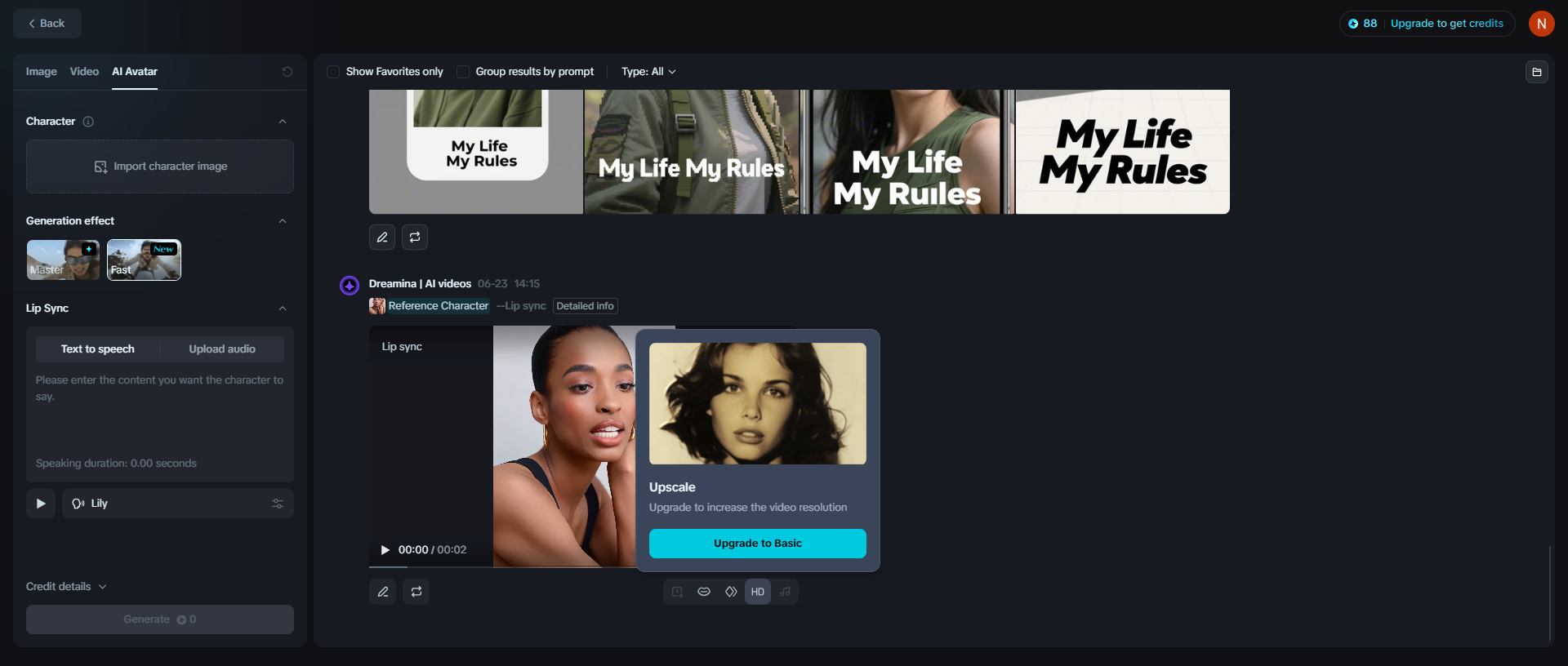Click the info icon next to Character
1568x666 pixels.
[88, 122]
